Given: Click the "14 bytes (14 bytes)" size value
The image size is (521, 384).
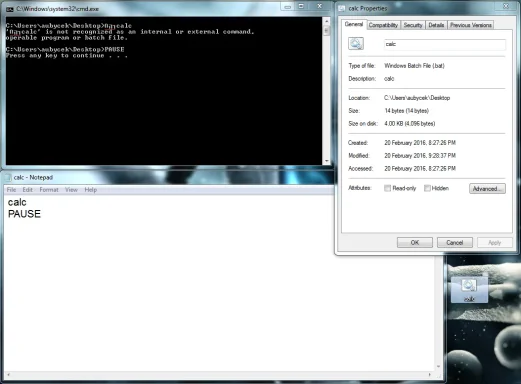Looking at the screenshot, I should tap(407, 111).
